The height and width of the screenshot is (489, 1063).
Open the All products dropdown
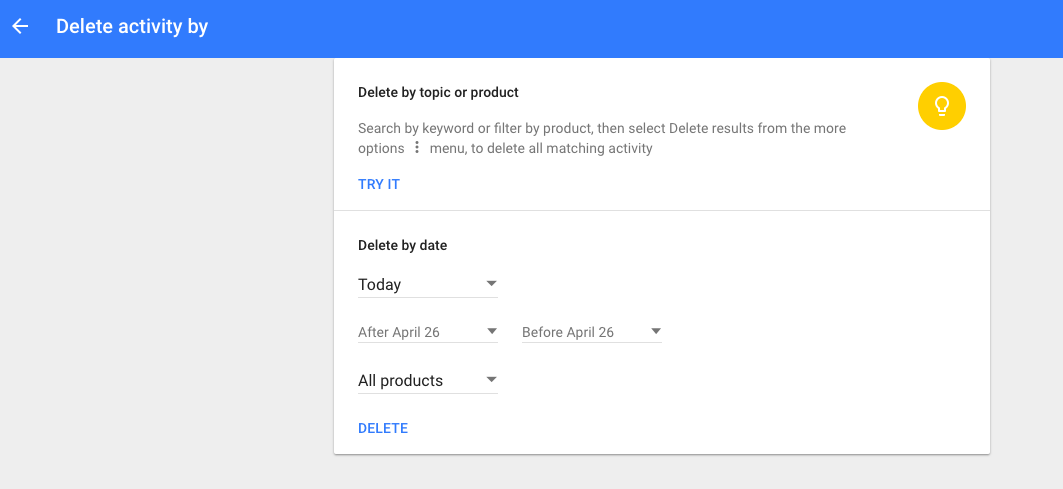tap(428, 380)
